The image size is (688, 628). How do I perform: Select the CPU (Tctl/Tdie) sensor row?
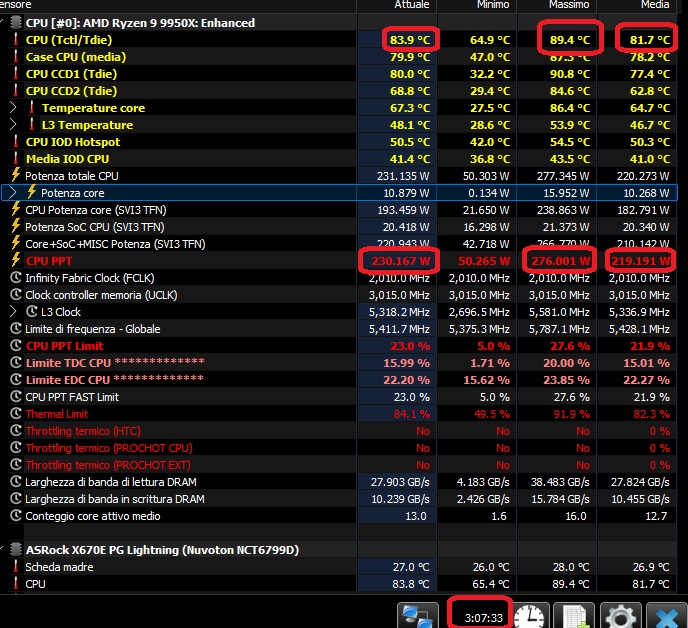point(339,40)
